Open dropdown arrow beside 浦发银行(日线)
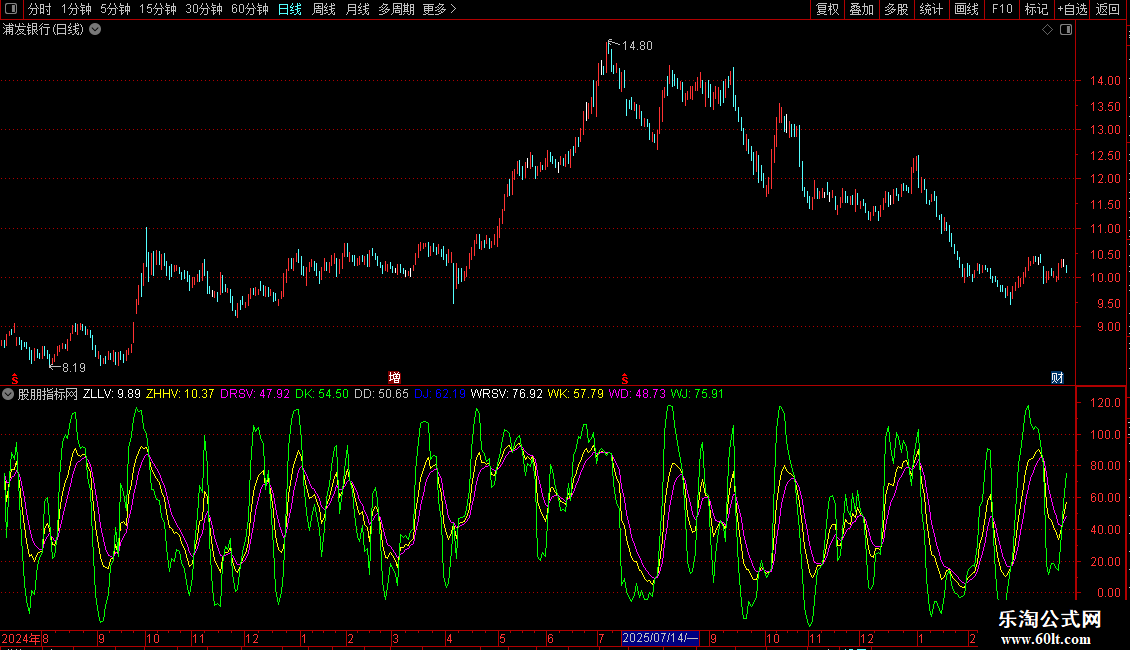 point(95,30)
